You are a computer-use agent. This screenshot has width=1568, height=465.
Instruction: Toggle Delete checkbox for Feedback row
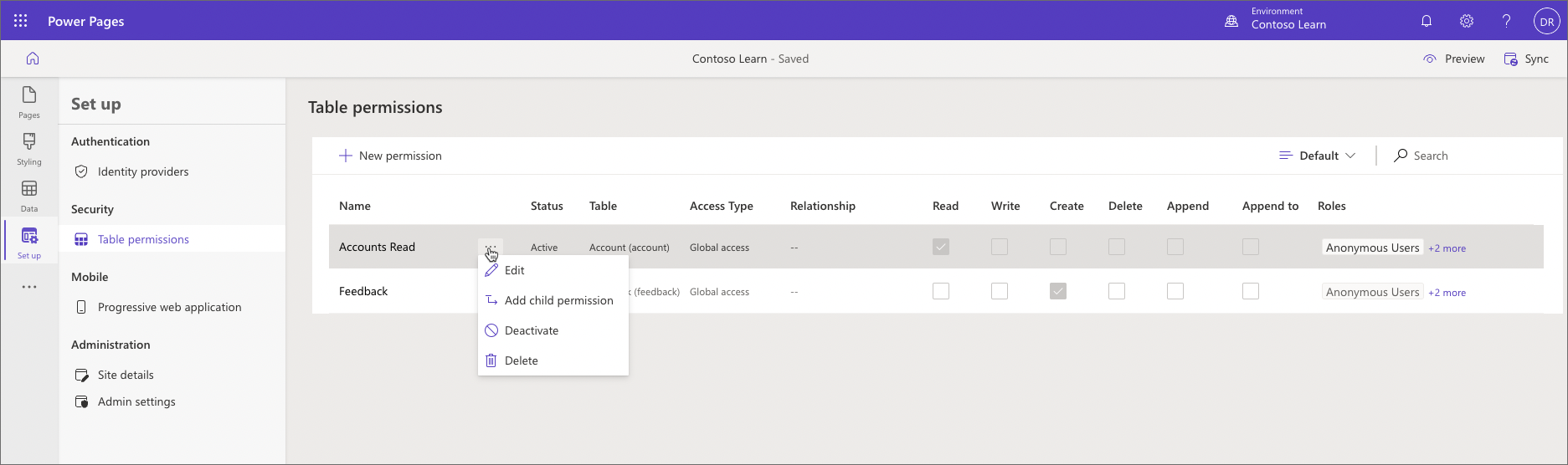tap(1117, 291)
